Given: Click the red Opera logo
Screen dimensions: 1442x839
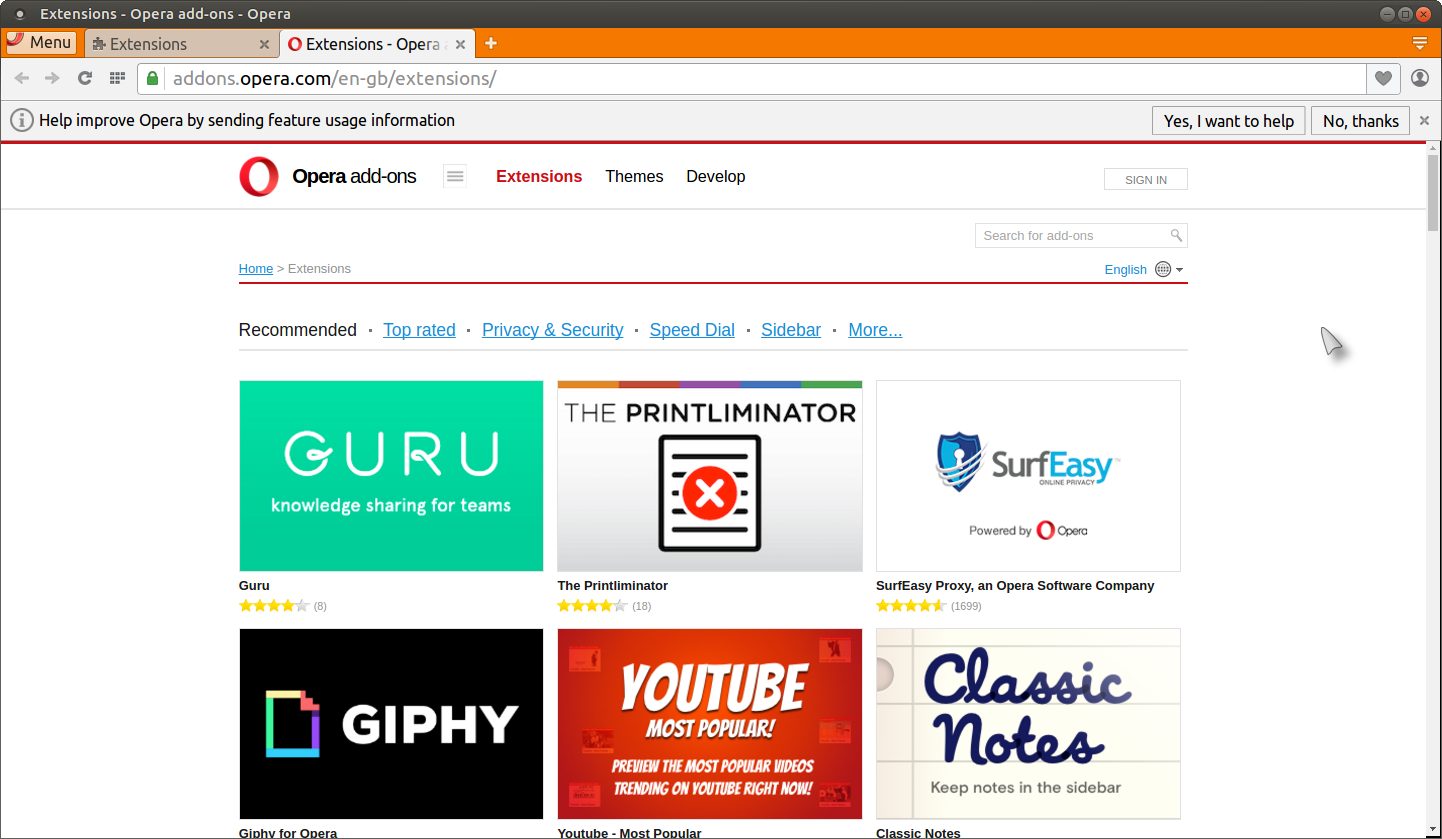Looking at the screenshot, I should (259, 177).
